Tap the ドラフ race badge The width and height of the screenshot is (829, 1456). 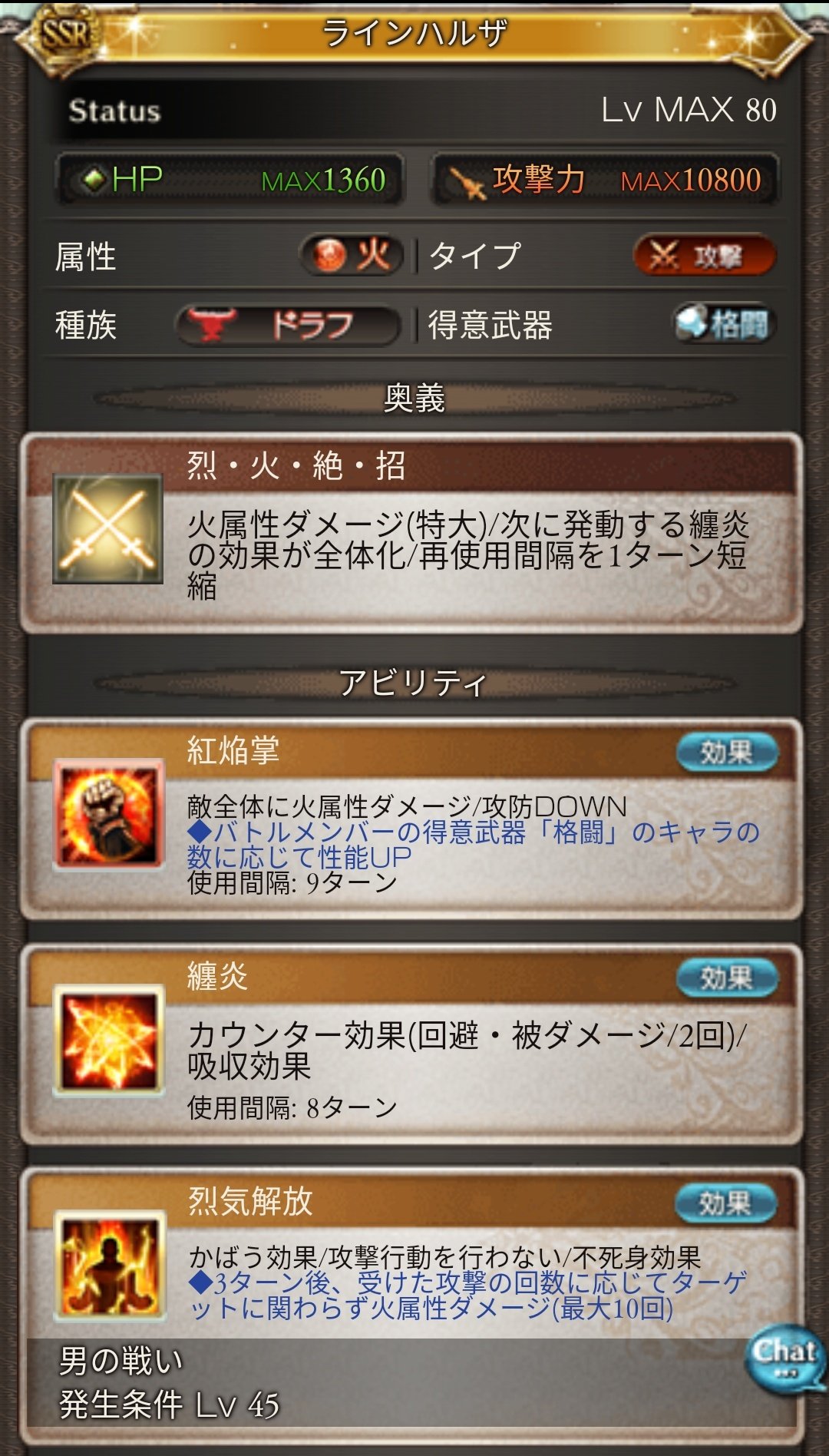tap(288, 326)
